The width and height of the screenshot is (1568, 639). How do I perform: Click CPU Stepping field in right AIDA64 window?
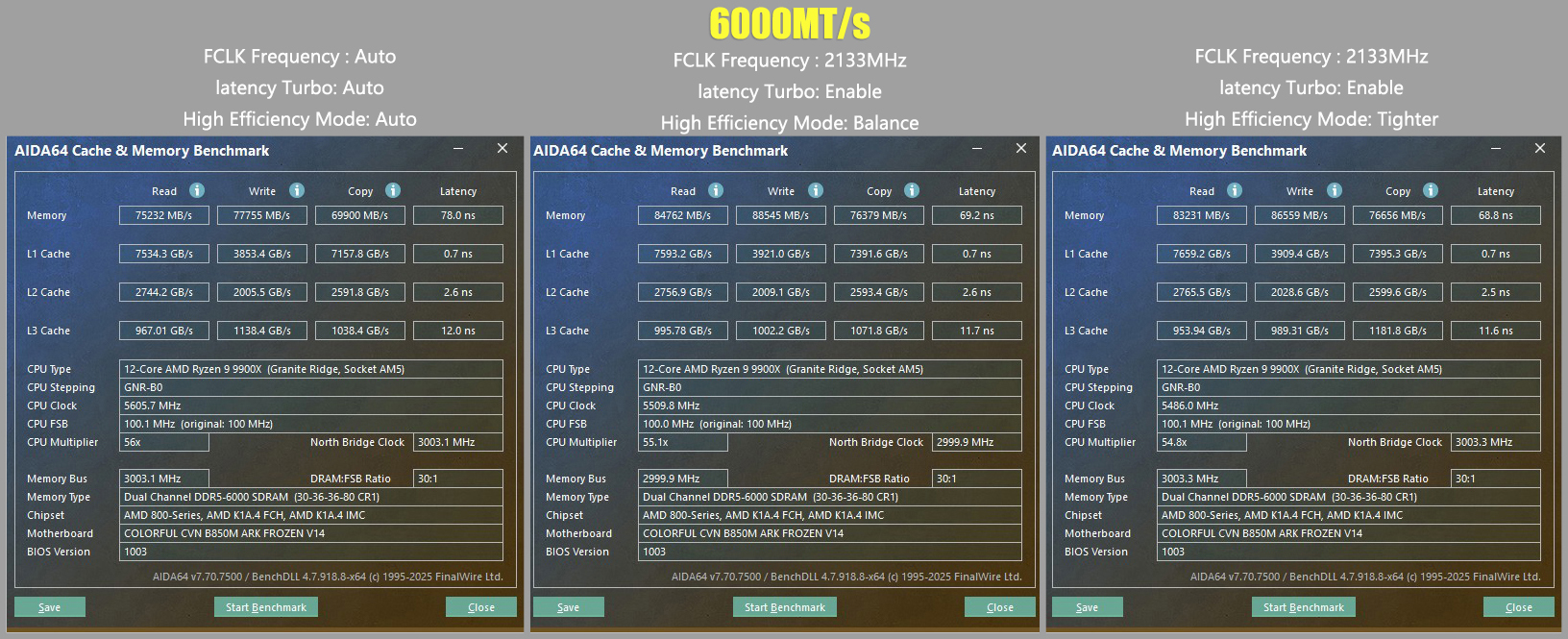[x=1349, y=387]
